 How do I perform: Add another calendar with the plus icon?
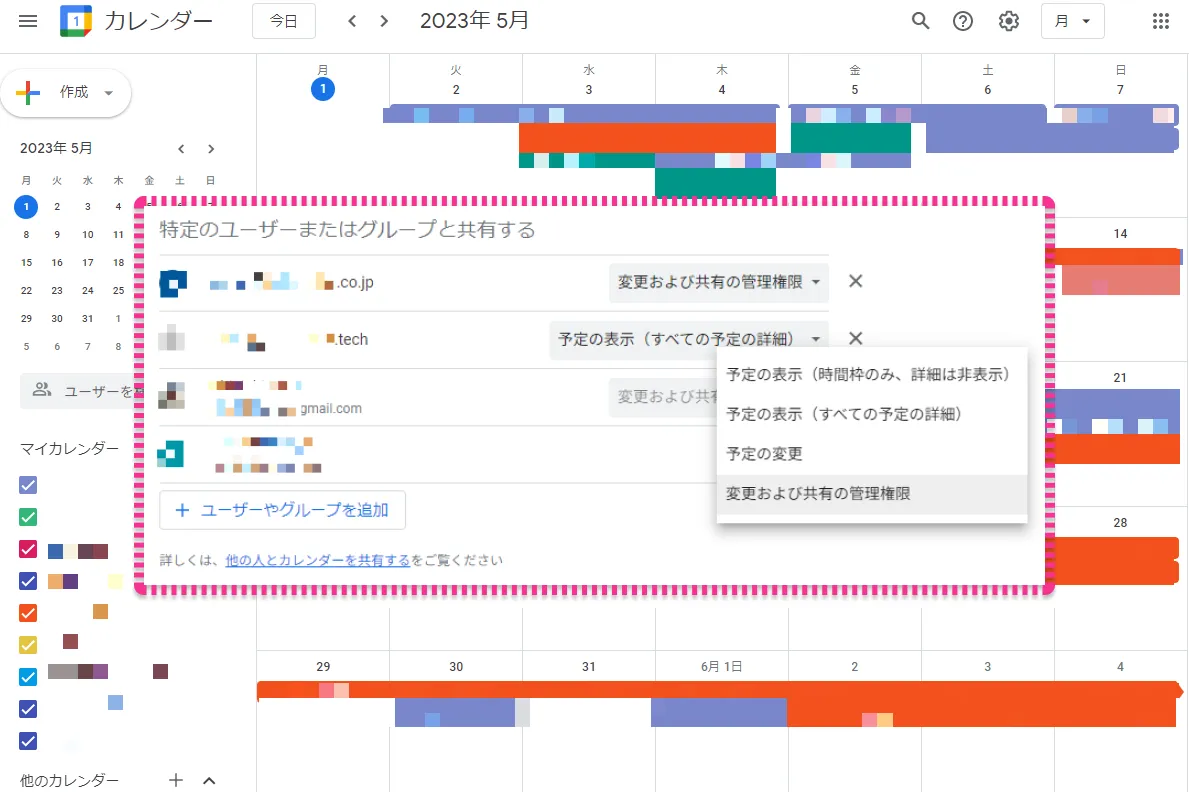tap(176, 780)
